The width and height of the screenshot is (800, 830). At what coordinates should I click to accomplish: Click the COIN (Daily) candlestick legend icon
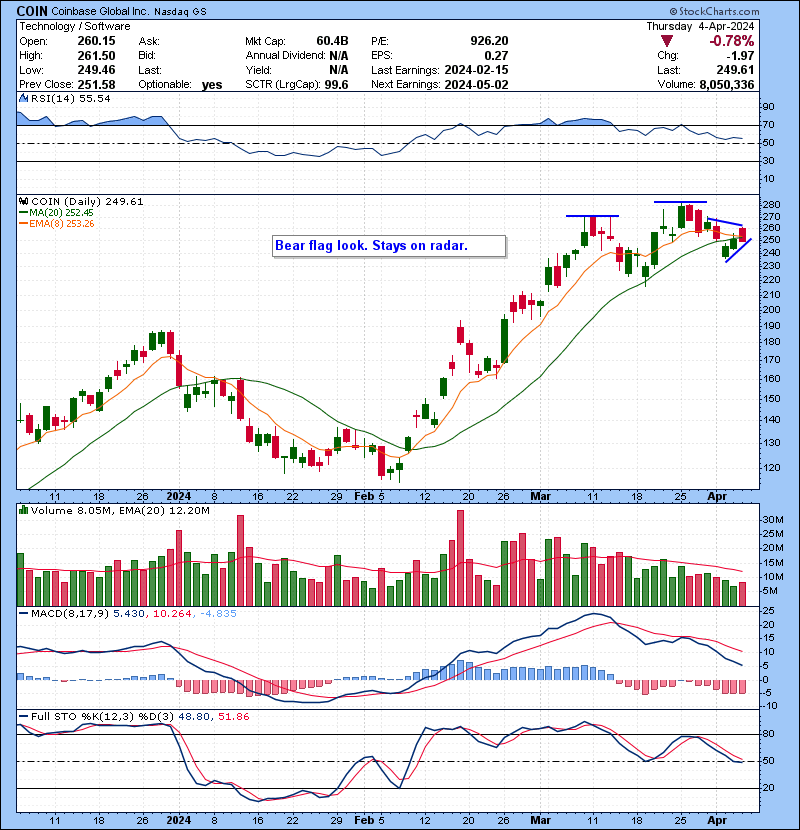(23, 201)
